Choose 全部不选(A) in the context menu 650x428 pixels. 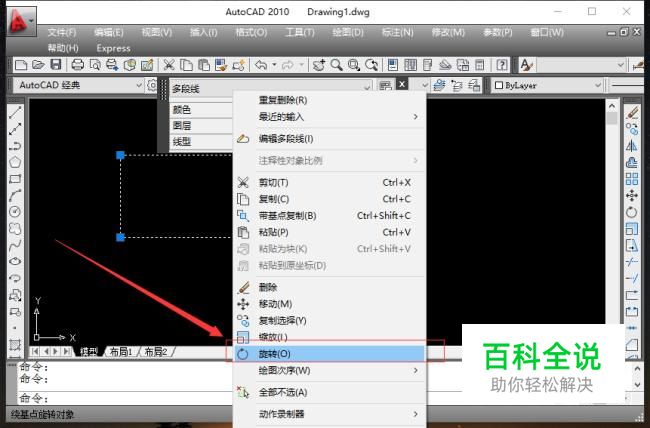pyautogui.click(x=330, y=392)
